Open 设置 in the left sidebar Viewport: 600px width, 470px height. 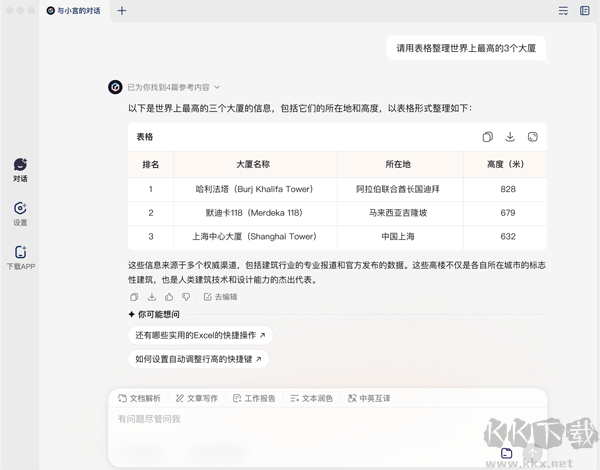pyautogui.click(x=20, y=213)
